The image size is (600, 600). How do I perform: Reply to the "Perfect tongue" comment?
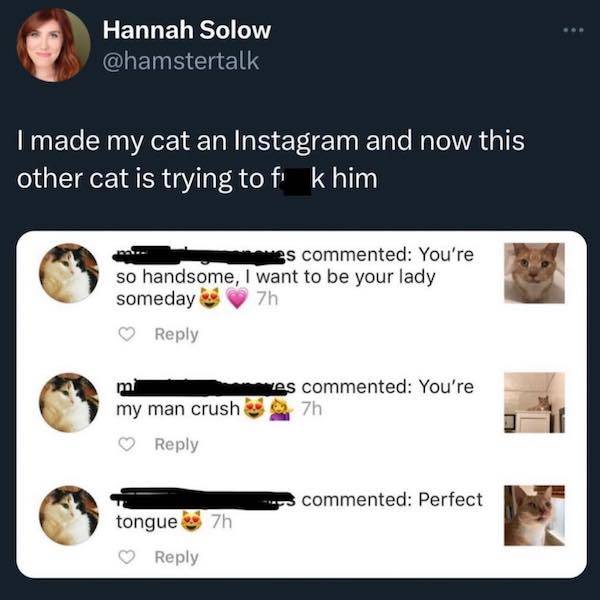(177, 557)
